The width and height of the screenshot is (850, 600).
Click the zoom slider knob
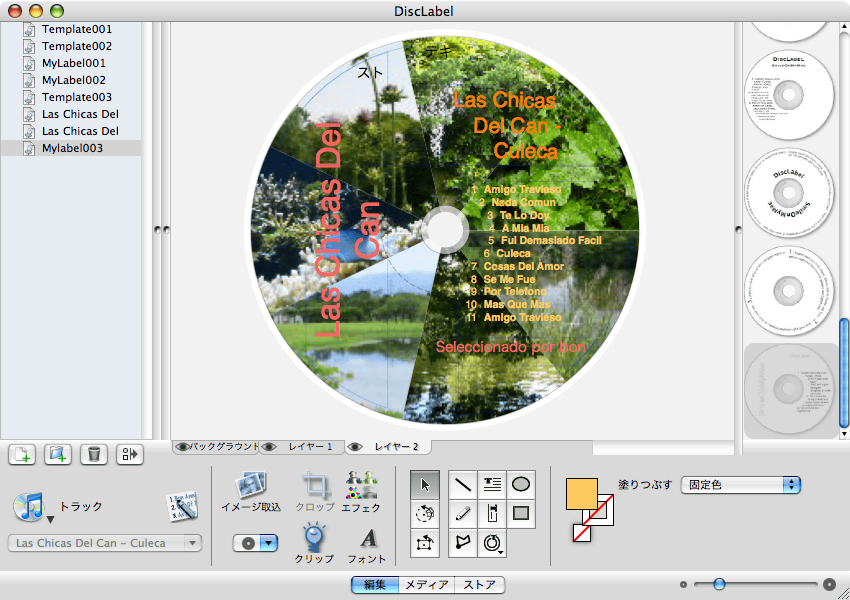(x=719, y=584)
